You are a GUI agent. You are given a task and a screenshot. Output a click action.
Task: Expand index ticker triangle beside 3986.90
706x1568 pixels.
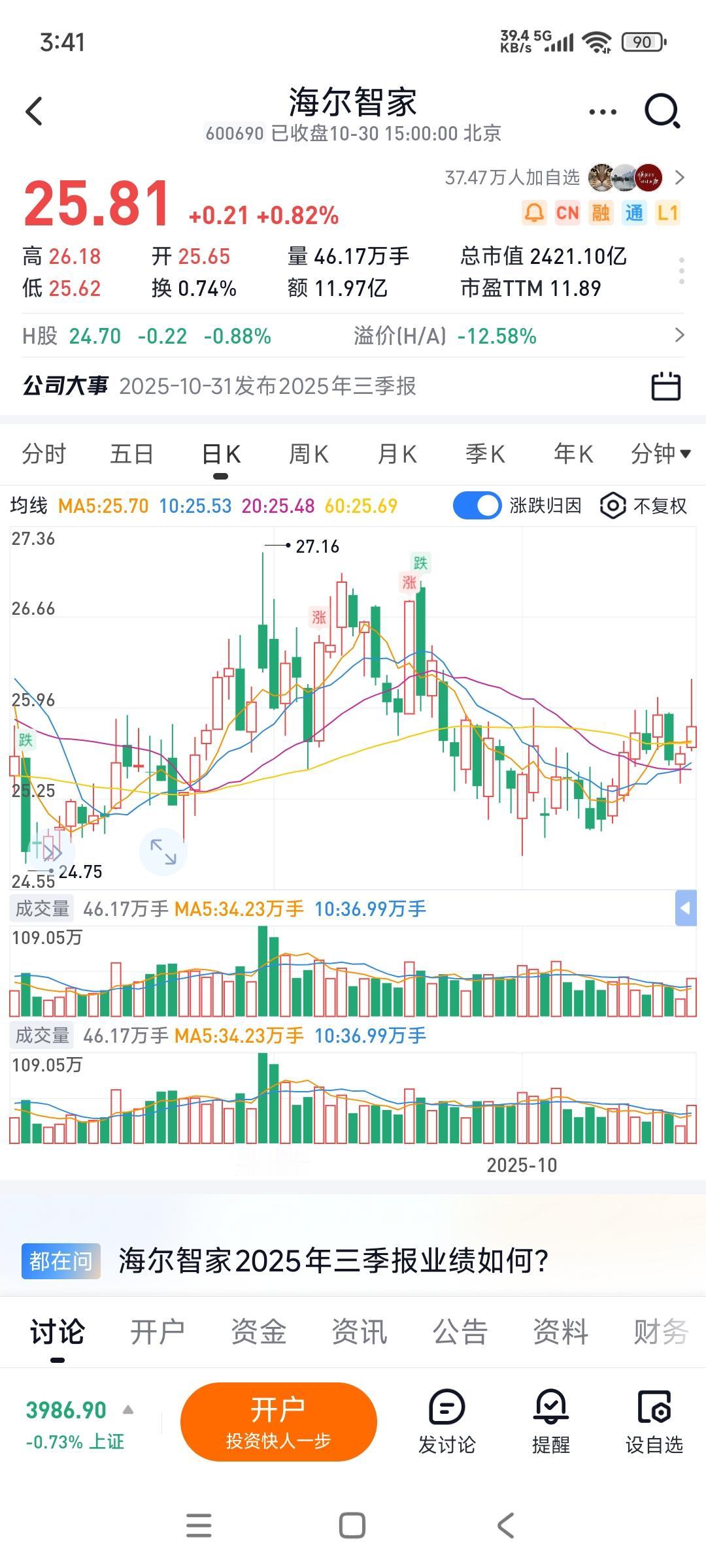(128, 1410)
